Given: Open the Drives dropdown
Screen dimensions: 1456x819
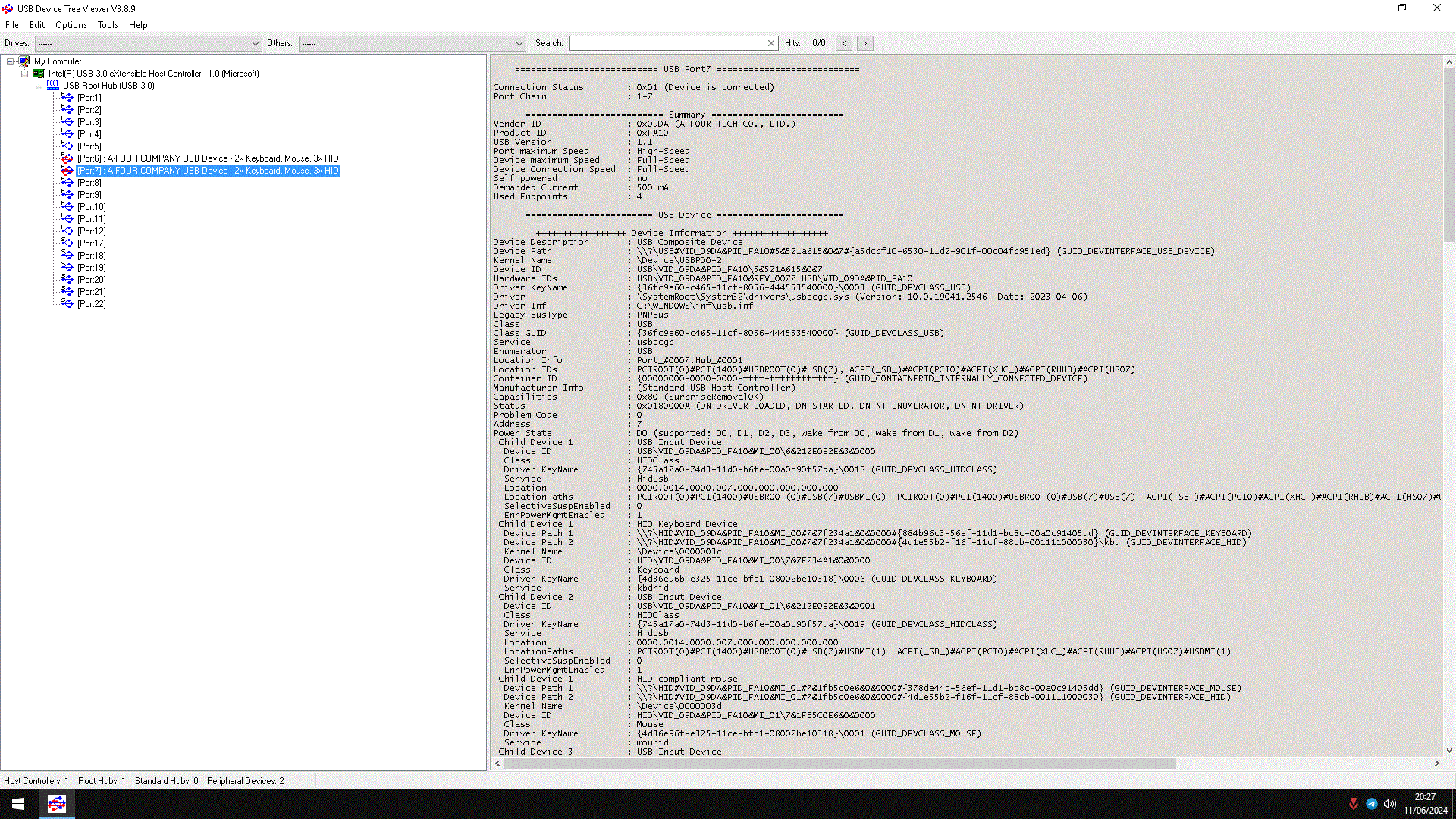Looking at the screenshot, I should click(255, 43).
